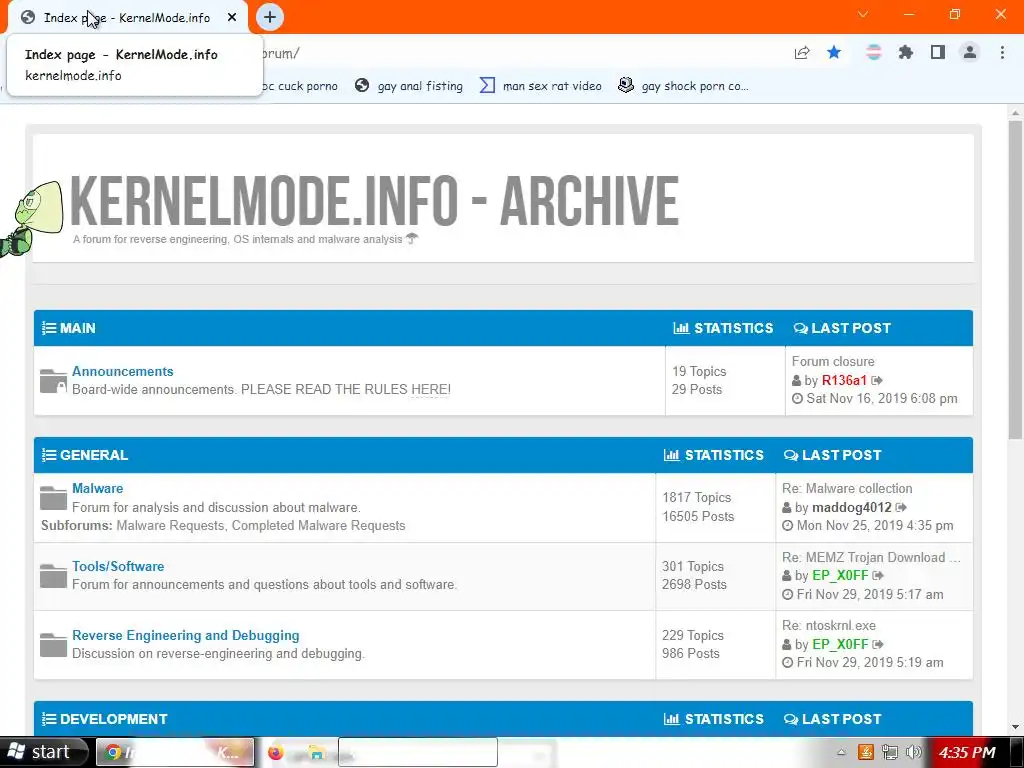The width and height of the screenshot is (1024, 768).
Task: Open a new browser tab
Action: [x=270, y=18]
